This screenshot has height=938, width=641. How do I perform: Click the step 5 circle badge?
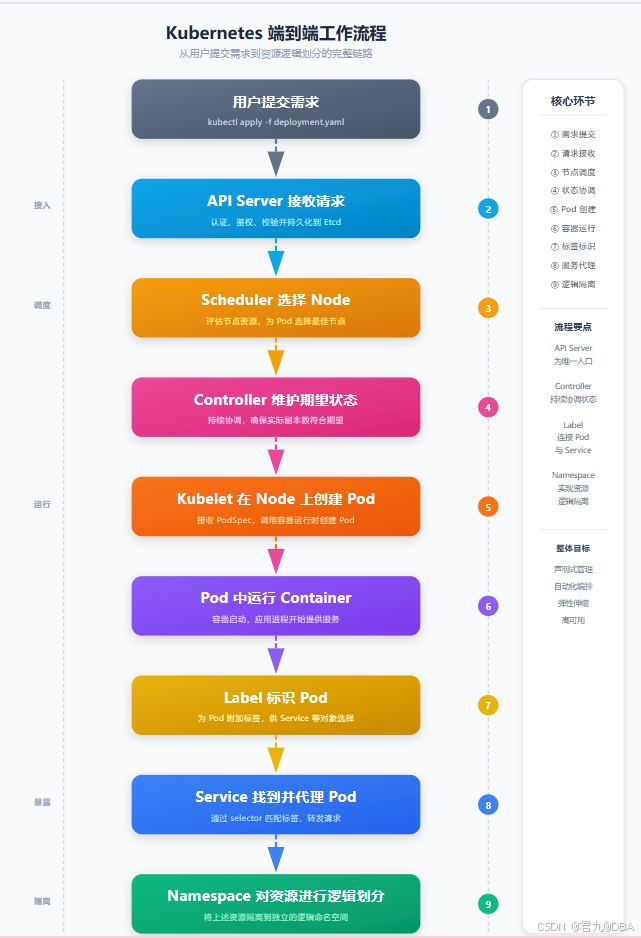[x=488, y=507]
